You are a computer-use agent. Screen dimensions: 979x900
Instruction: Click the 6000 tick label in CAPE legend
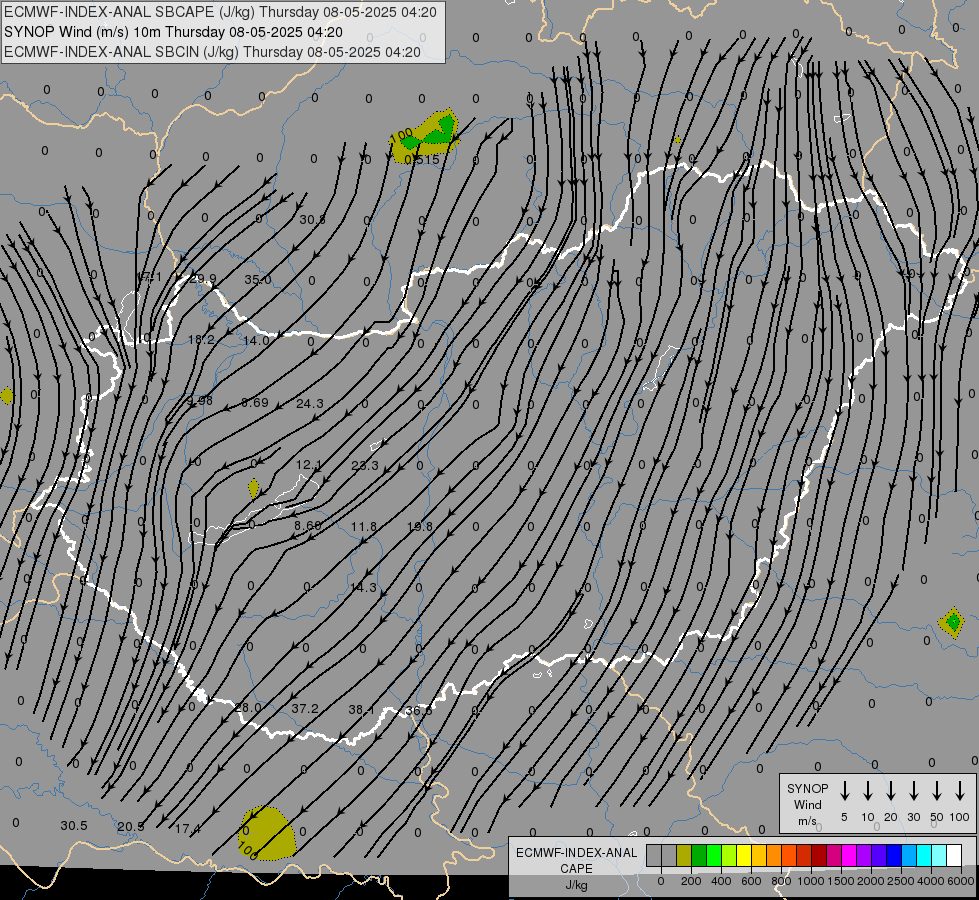tap(960, 881)
